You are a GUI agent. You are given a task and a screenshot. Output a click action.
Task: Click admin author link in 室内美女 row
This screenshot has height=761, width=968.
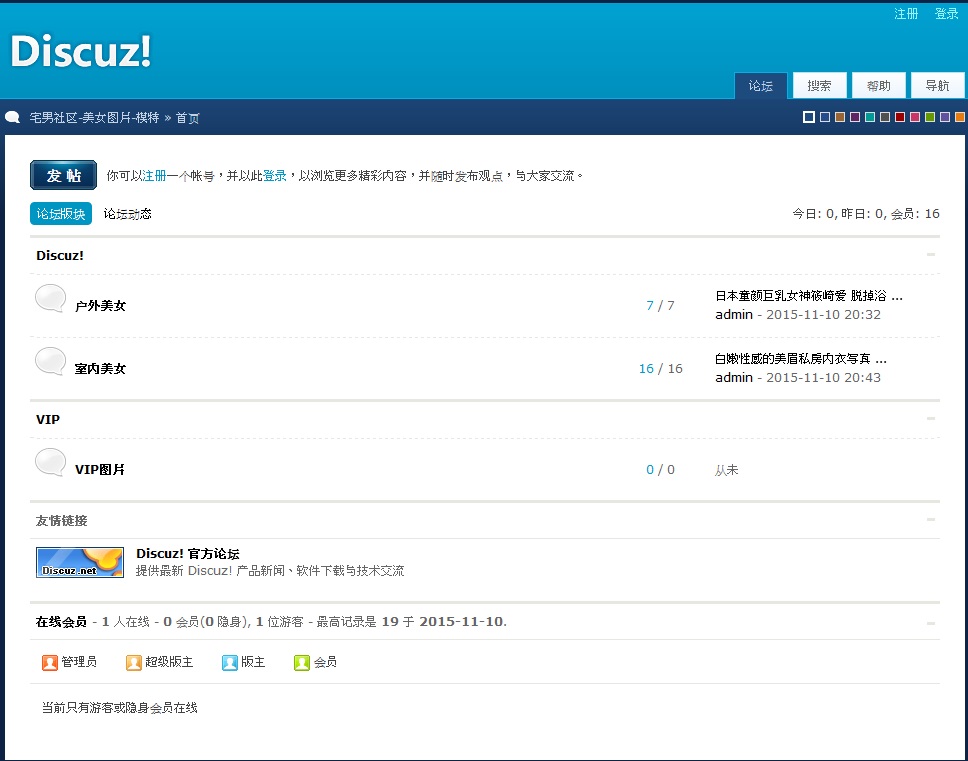tap(734, 378)
